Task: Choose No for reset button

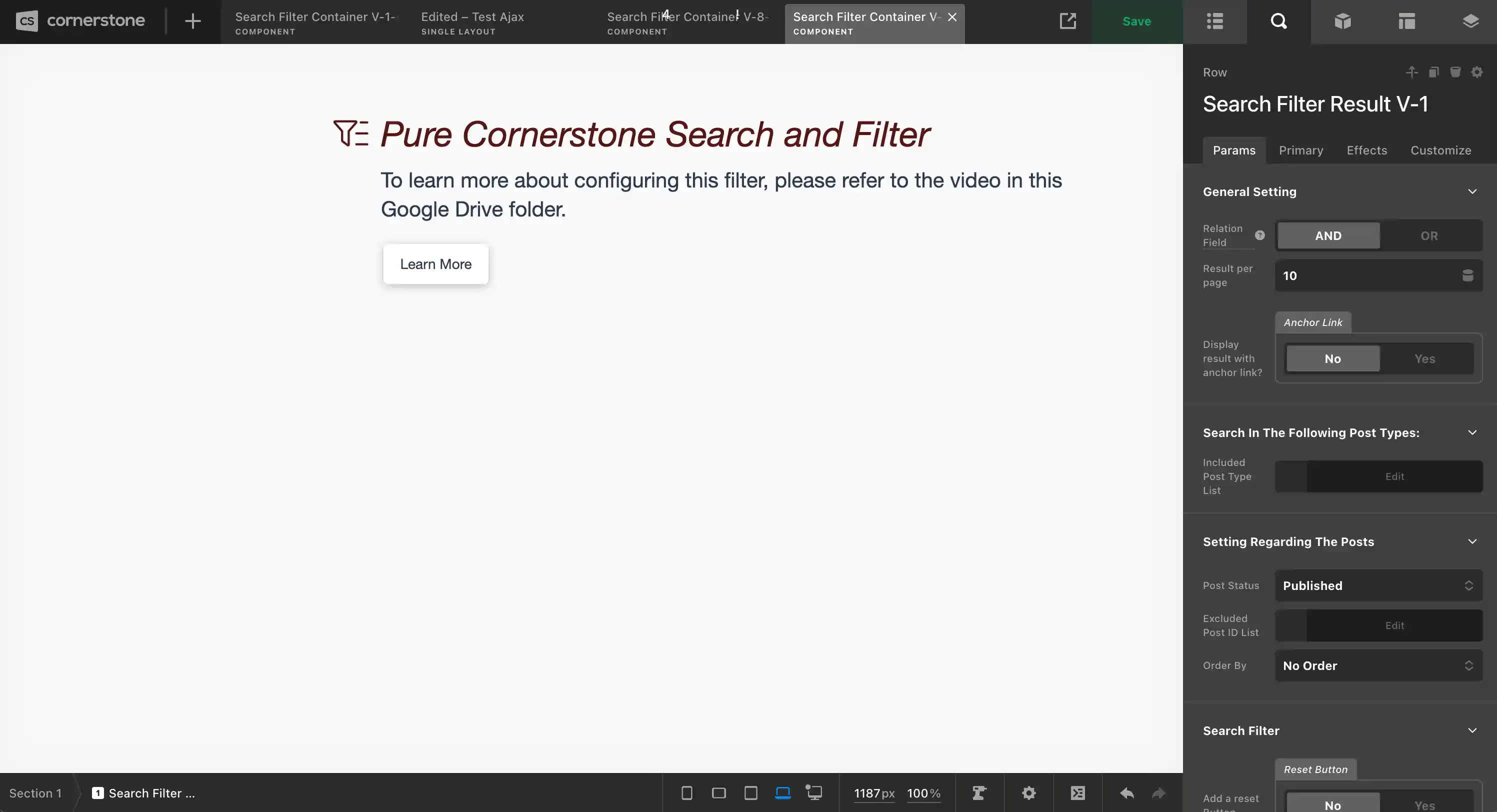Action: pos(1332,803)
